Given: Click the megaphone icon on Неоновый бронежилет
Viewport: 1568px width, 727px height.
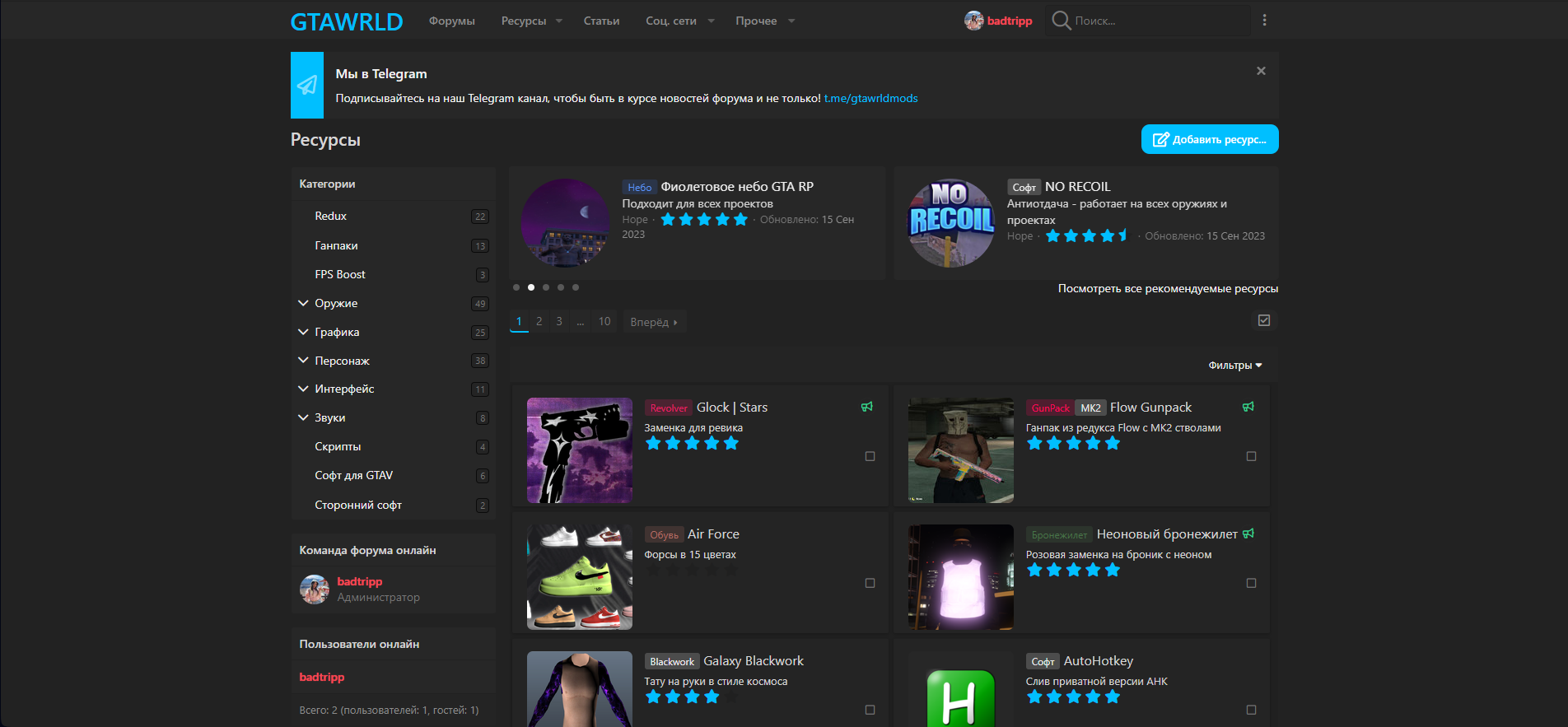Looking at the screenshot, I should pos(1248,534).
